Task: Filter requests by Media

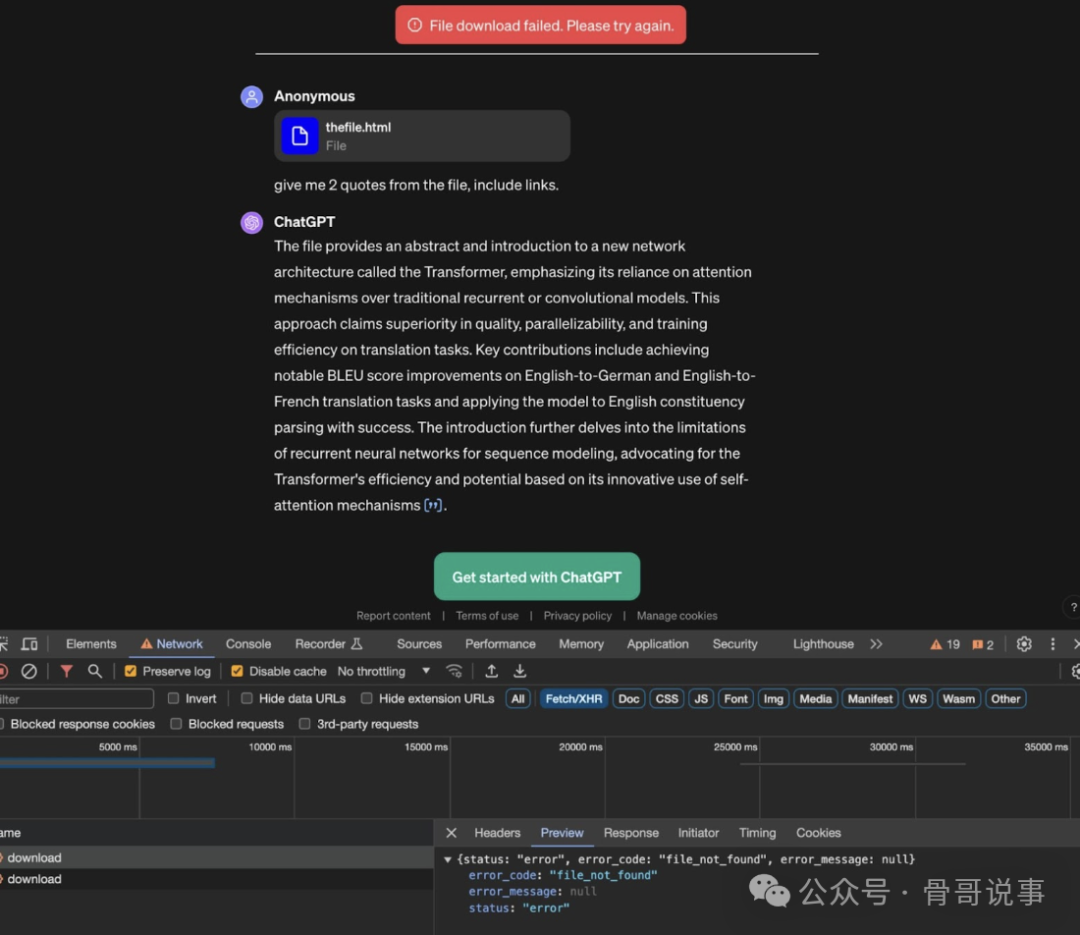Action: (x=816, y=699)
